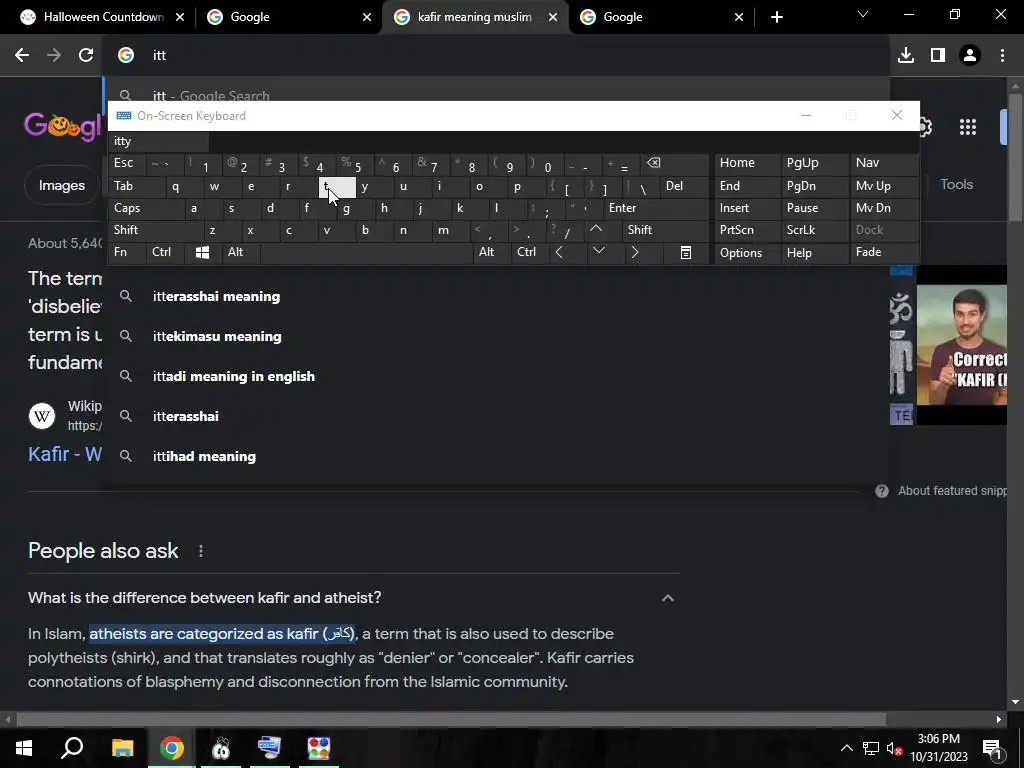Pick the itty text prediction
This screenshot has height=768, width=1024.
click(159, 141)
